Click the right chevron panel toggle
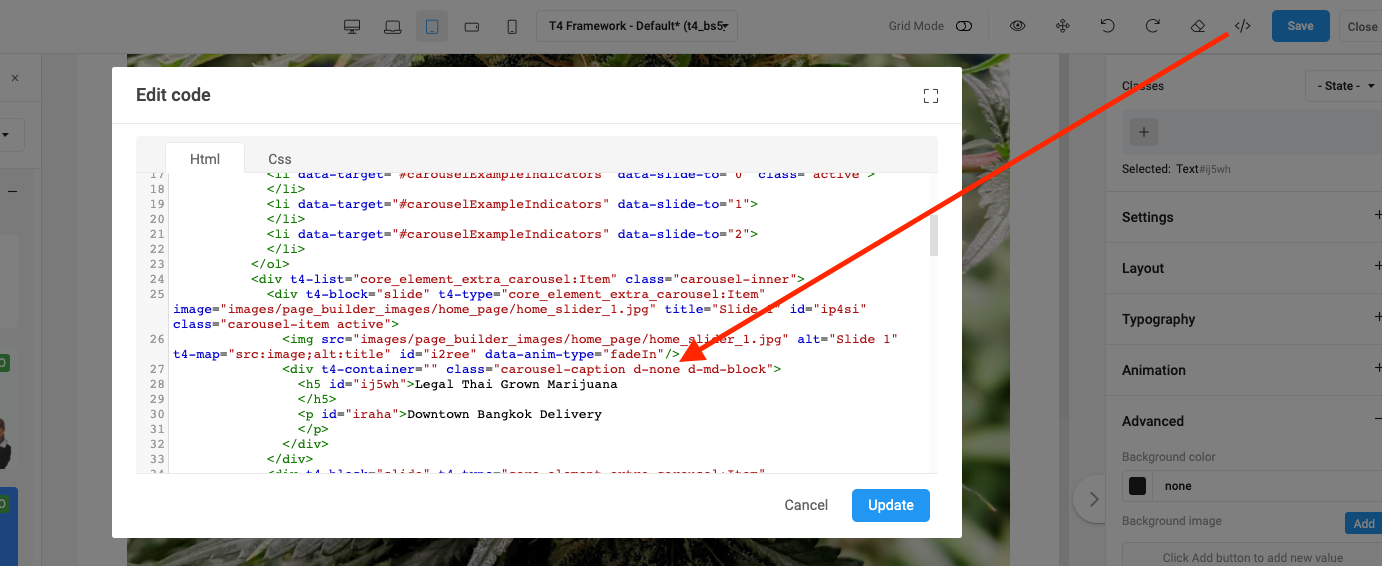Screen dimensions: 1382x566 point(1094,499)
